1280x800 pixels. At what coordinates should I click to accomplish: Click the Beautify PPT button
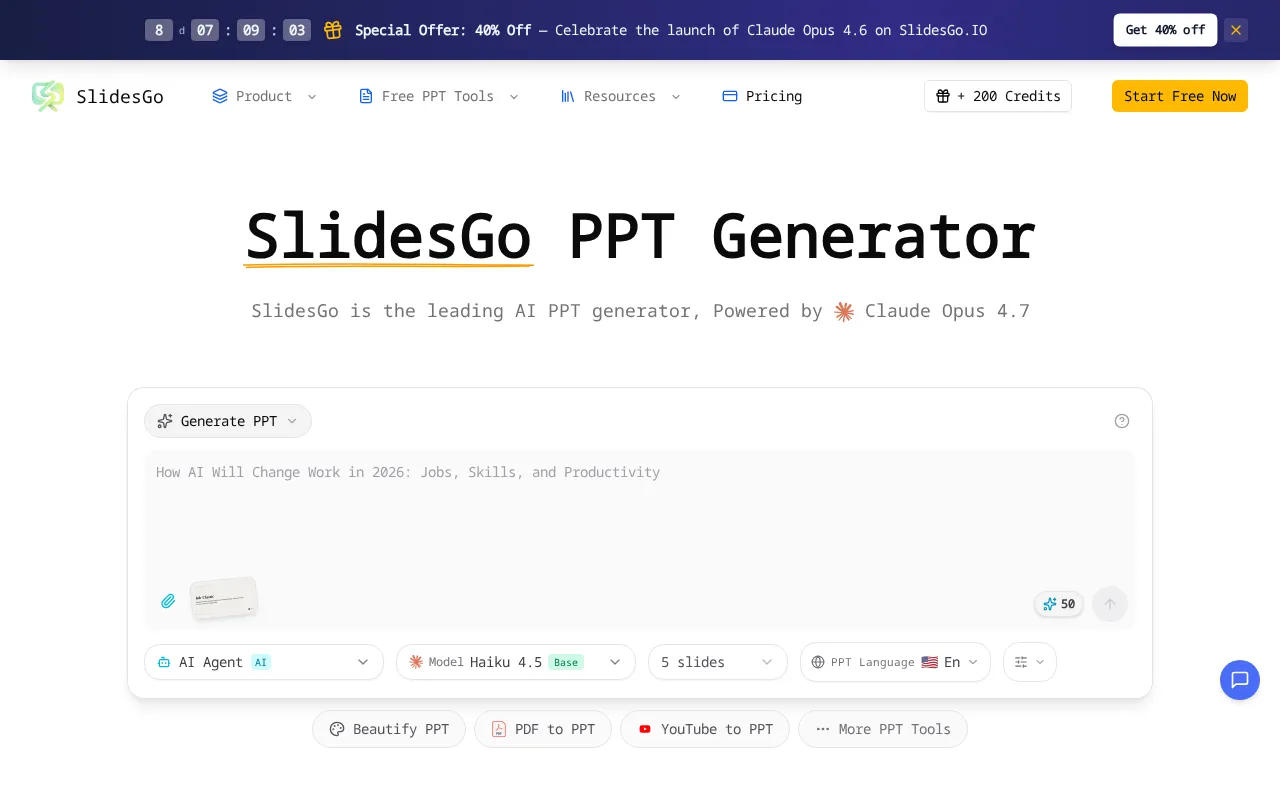[389, 729]
